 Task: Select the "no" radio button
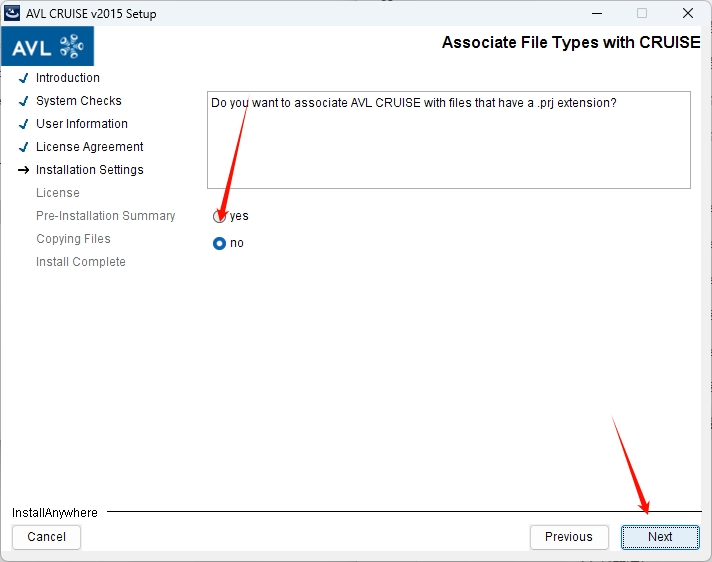click(x=219, y=243)
